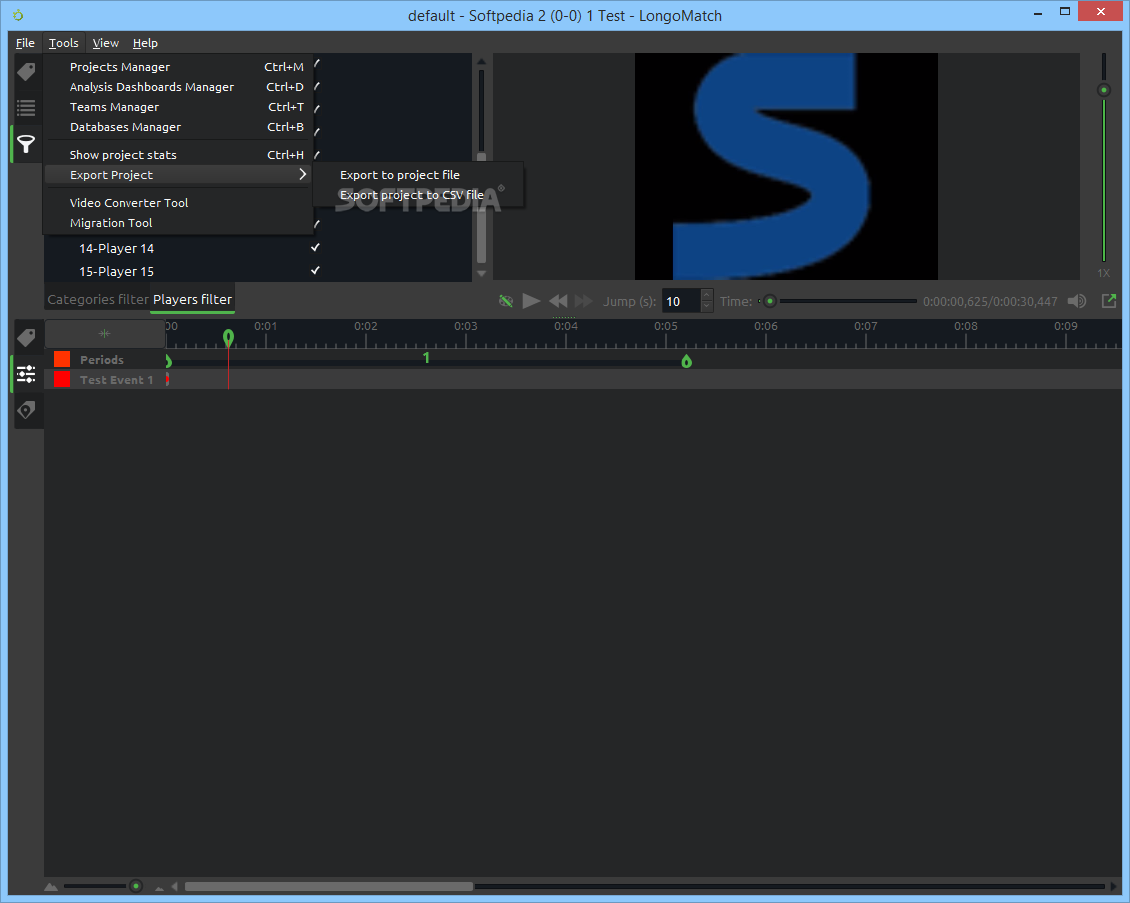Open the File menu
The width and height of the screenshot is (1130, 903).
25,43
